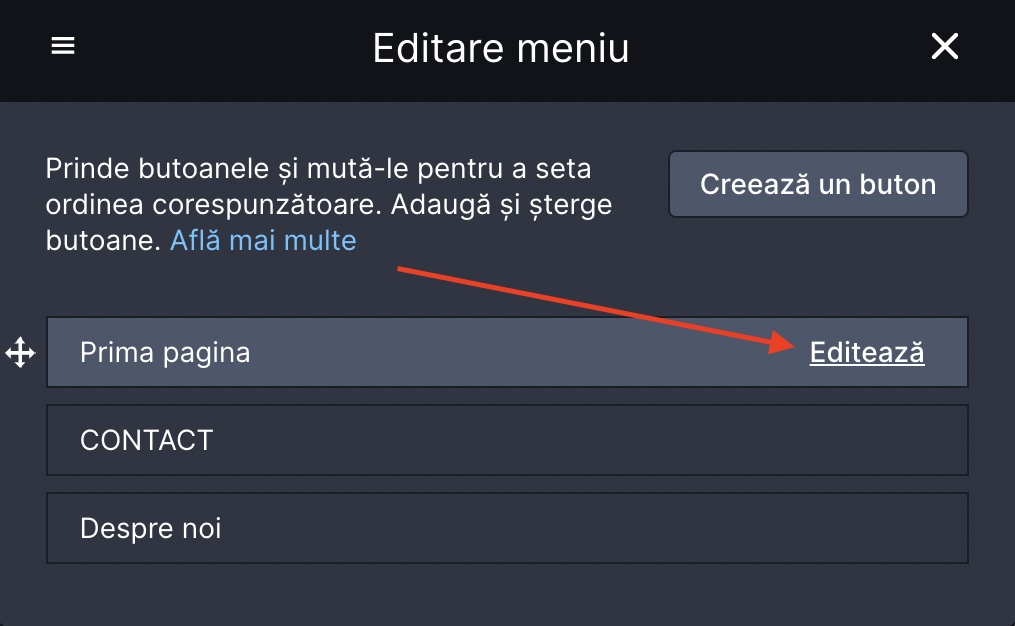Click the Editare meniu title
The image size is (1015, 626).
[501, 48]
